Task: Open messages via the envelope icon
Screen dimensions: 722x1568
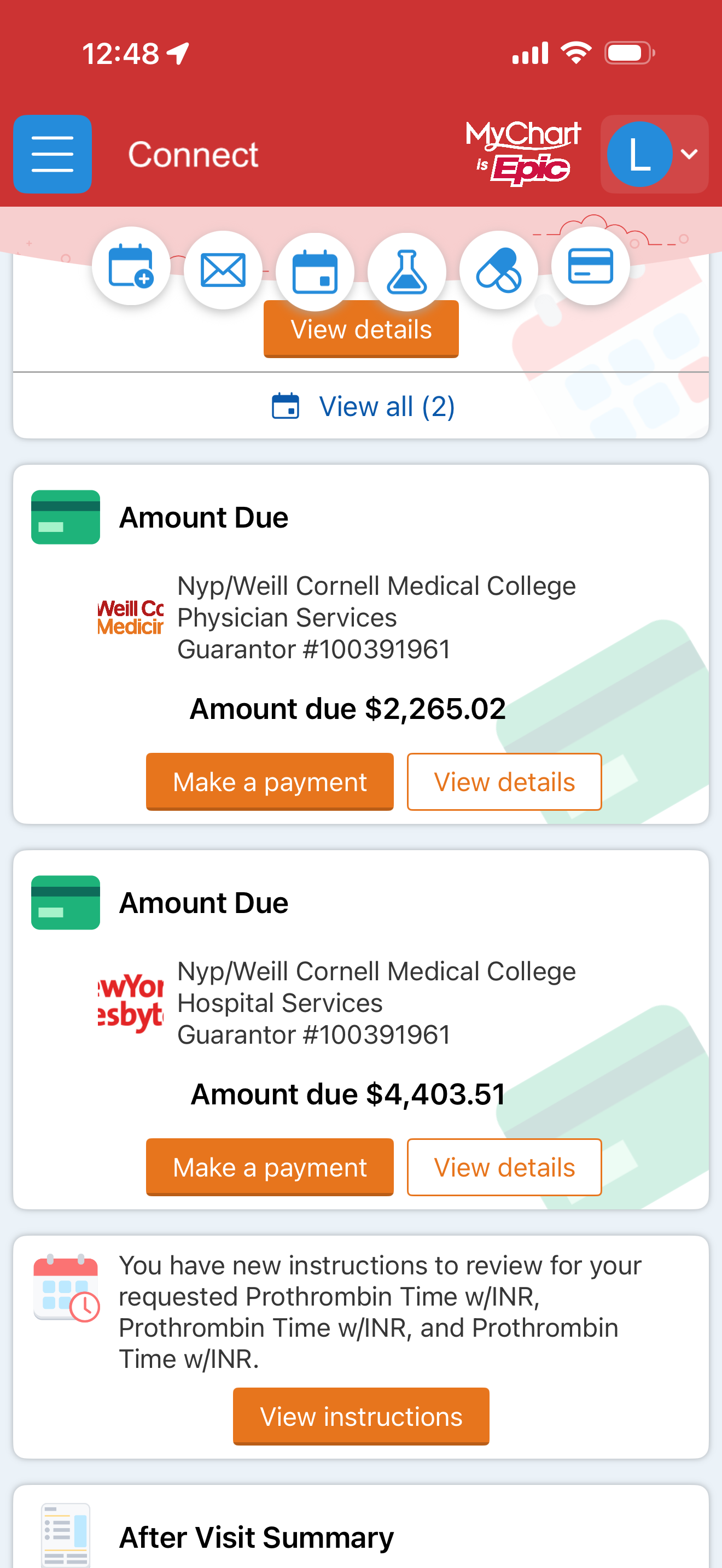Action: pyautogui.click(x=223, y=270)
